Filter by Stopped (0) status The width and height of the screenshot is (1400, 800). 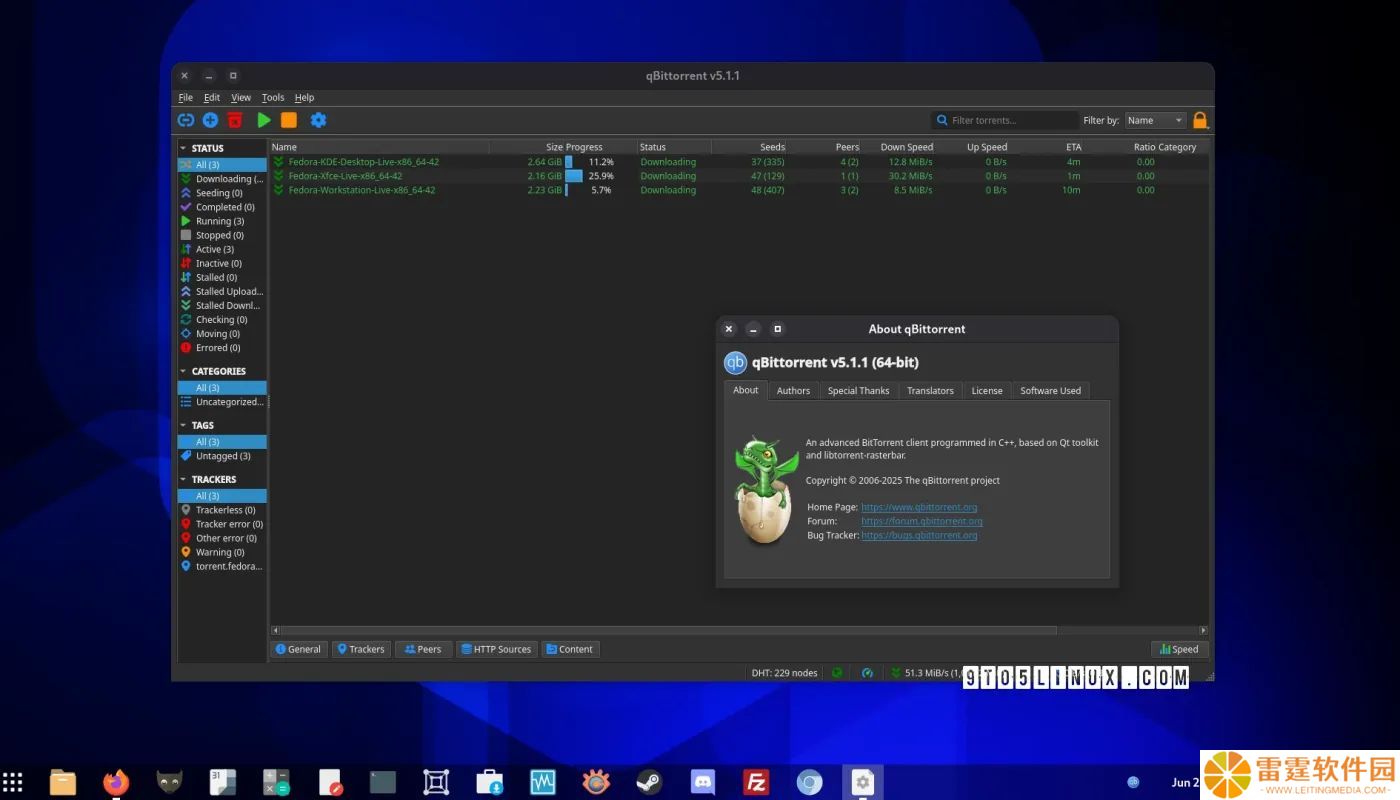click(222, 235)
